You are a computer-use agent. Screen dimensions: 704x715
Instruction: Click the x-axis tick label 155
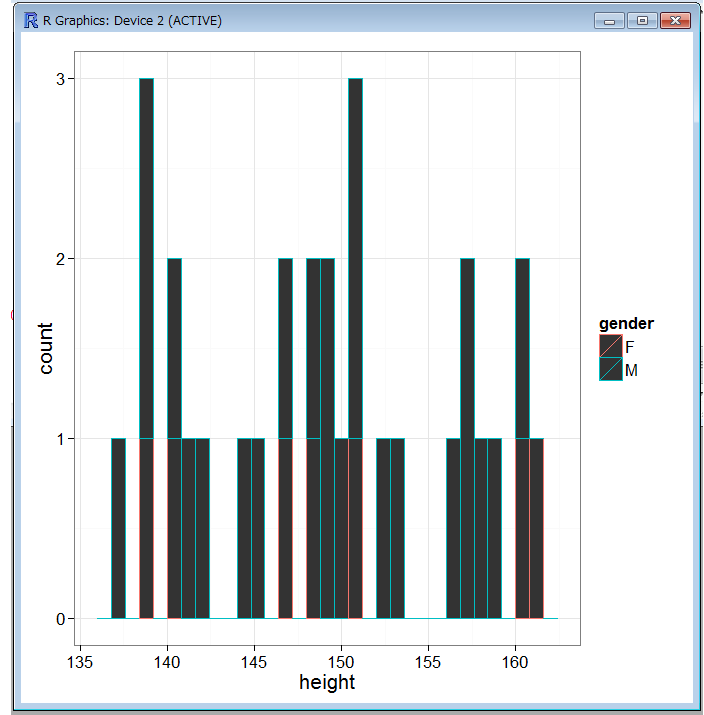(x=428, y=662)
